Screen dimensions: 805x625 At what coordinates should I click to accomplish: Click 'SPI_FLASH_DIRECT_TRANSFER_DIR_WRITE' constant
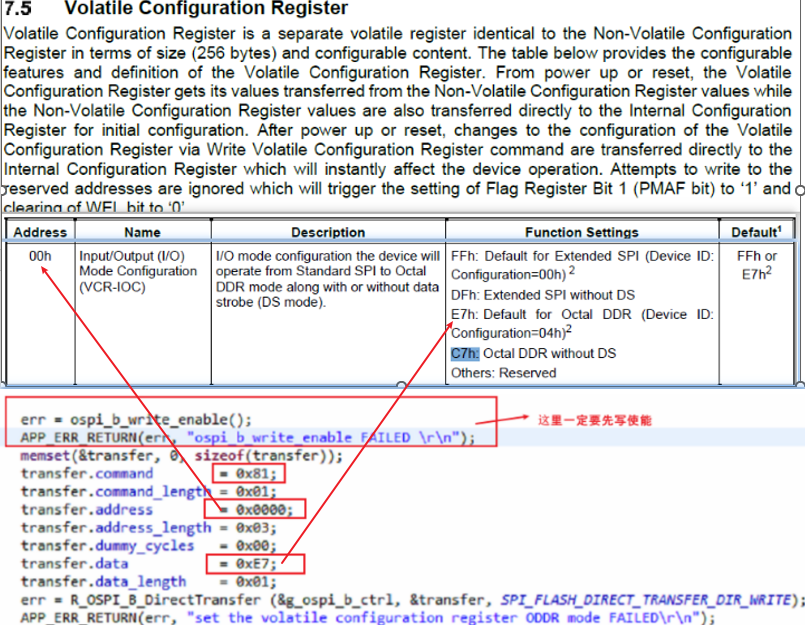646,599
